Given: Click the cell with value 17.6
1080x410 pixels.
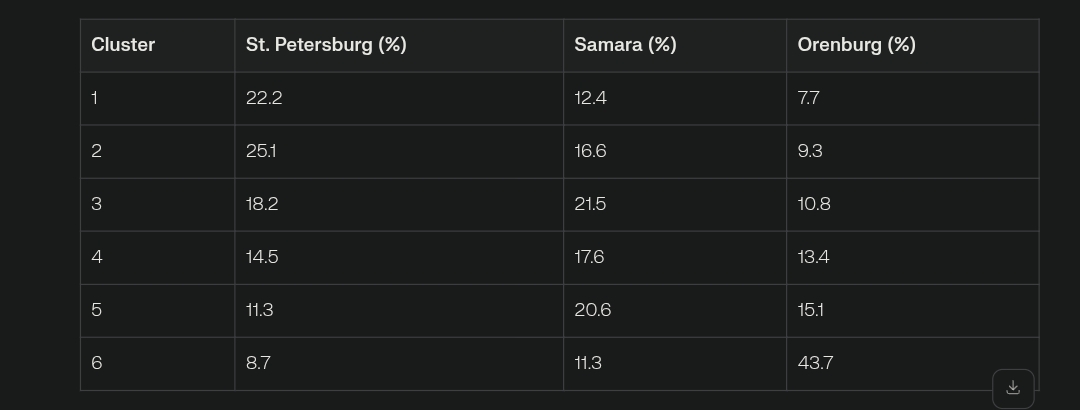Looking at the screenshot, I should pos(675,258).
